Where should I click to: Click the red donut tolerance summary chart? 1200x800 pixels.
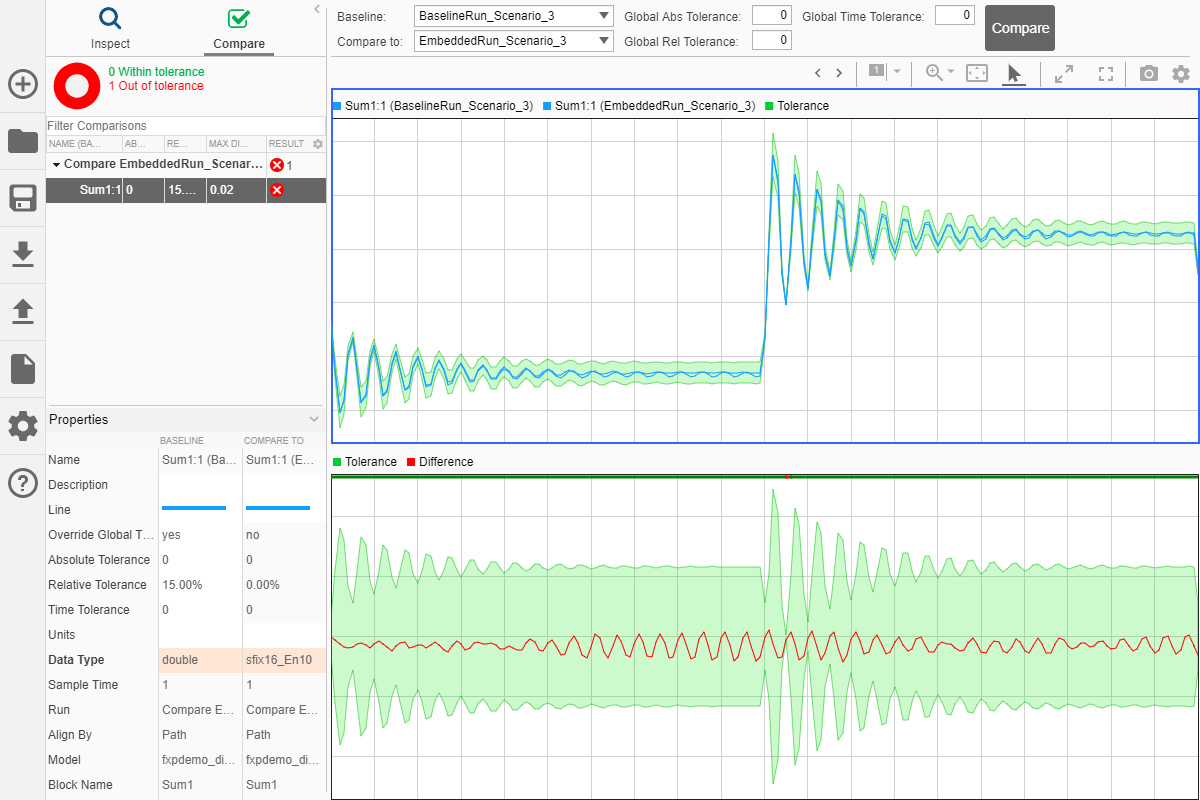76,86
